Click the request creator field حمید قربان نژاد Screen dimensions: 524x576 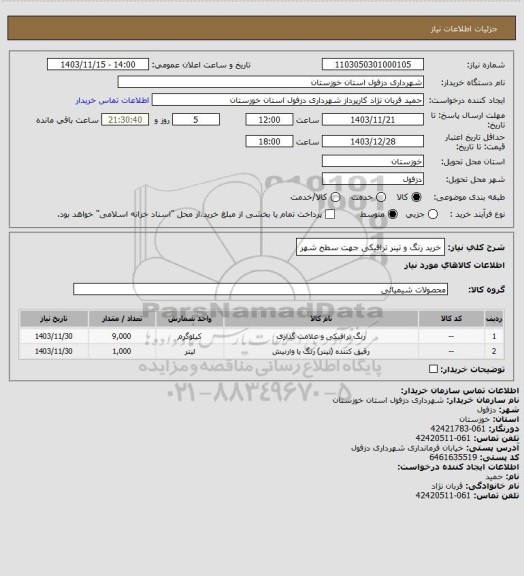288,100
